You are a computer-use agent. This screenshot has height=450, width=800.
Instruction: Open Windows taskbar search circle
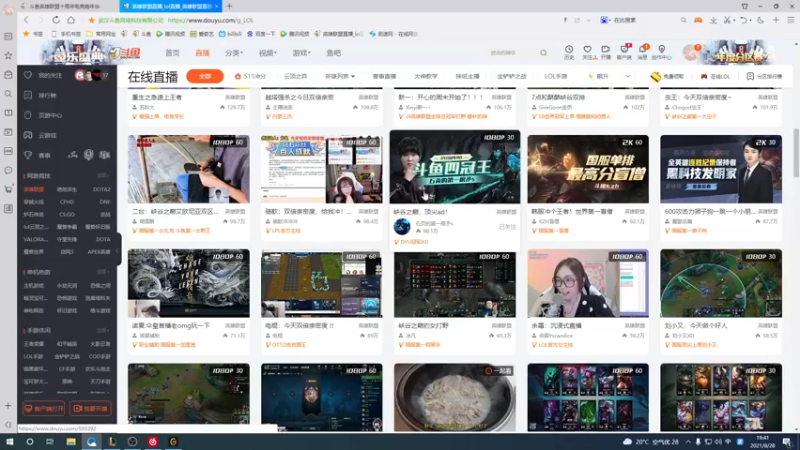pos(30,442)
